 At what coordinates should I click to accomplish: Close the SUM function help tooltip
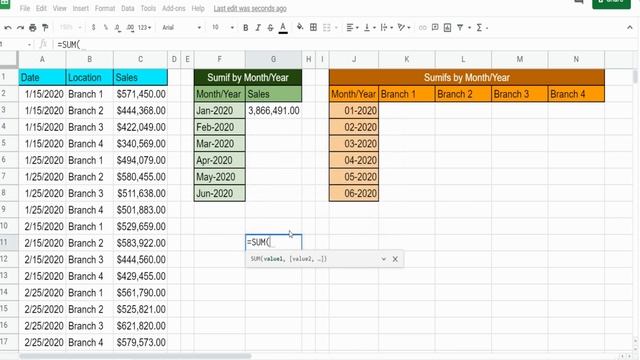[395, 259]
